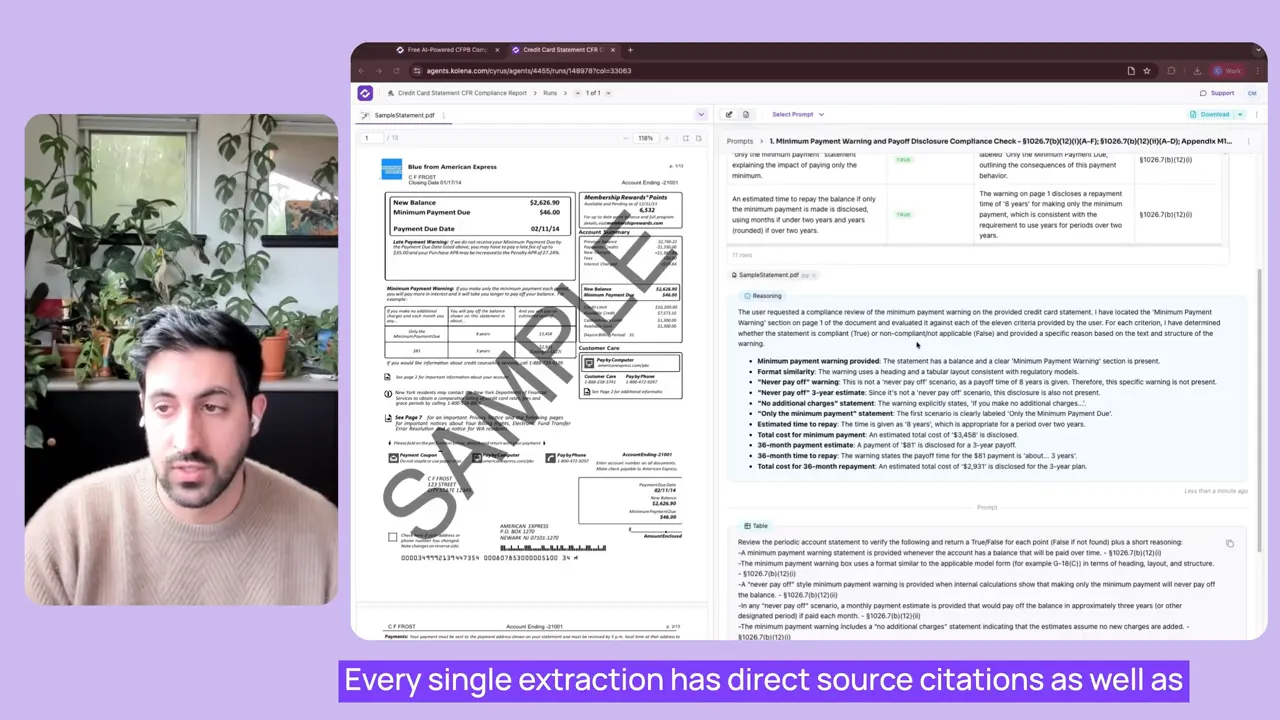Viewport: 1280px width, 720px height.
Task: Click the fit-to-page icon in PDF toolbar
Action: coord(687,138)
